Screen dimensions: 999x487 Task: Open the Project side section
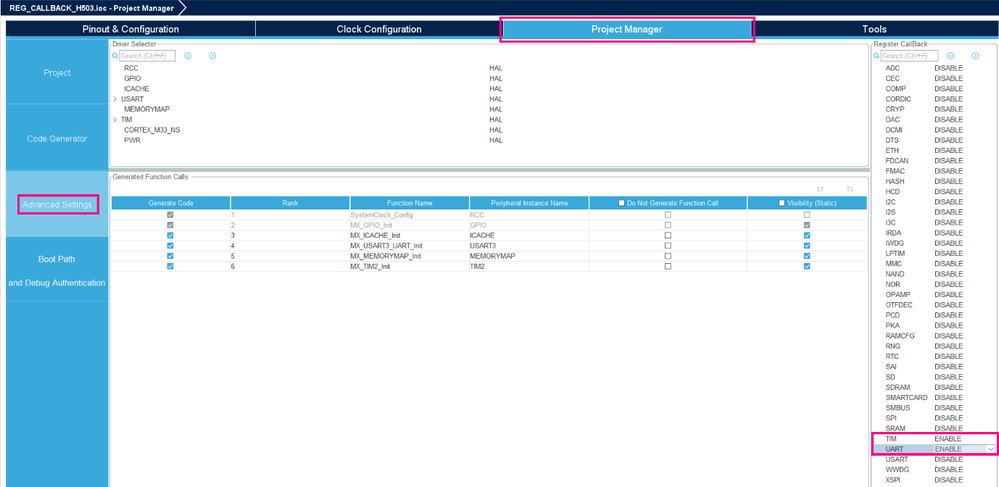pos(57,73)
